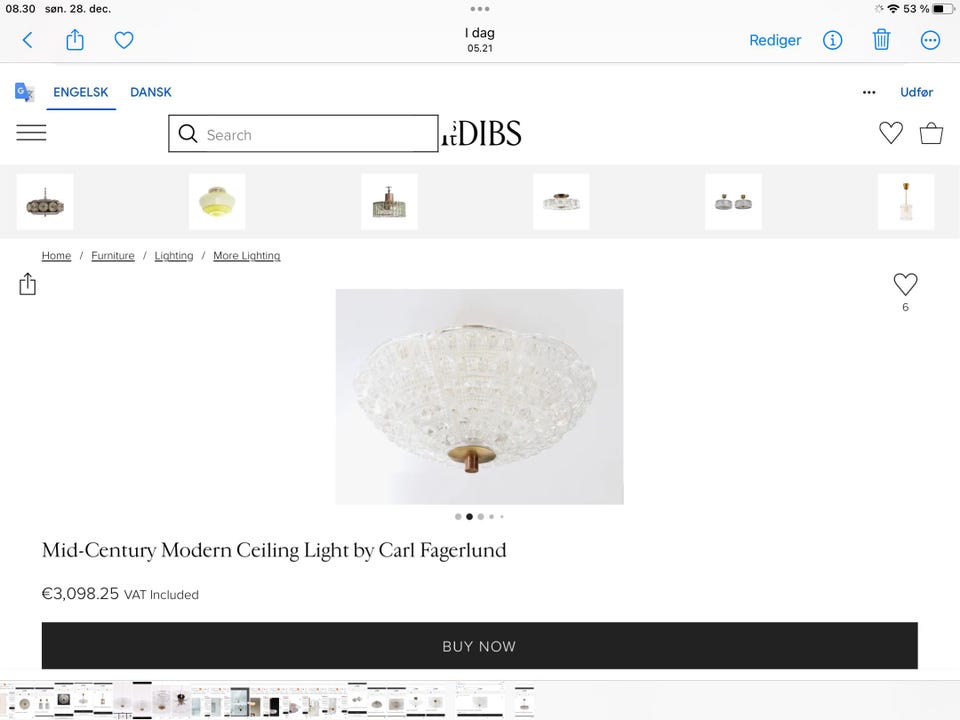Open flat glass flush mount thumbnail
Screen dimensions: 960x720
[561, 202]
